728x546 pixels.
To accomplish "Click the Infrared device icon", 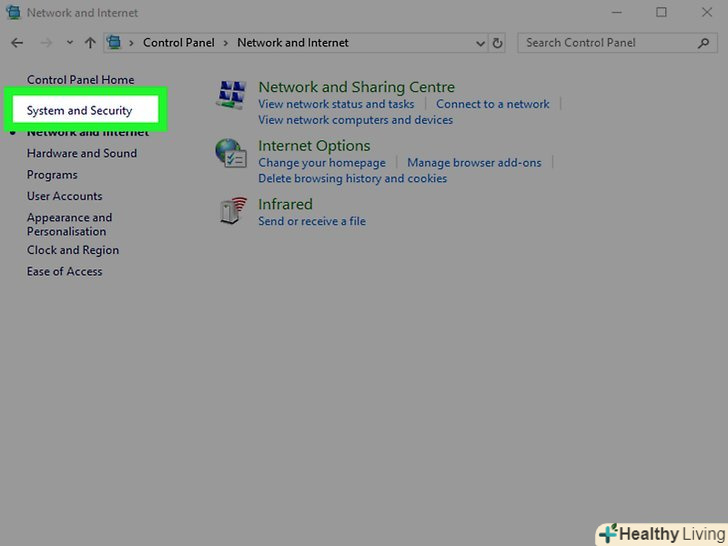I will [232, 211].
